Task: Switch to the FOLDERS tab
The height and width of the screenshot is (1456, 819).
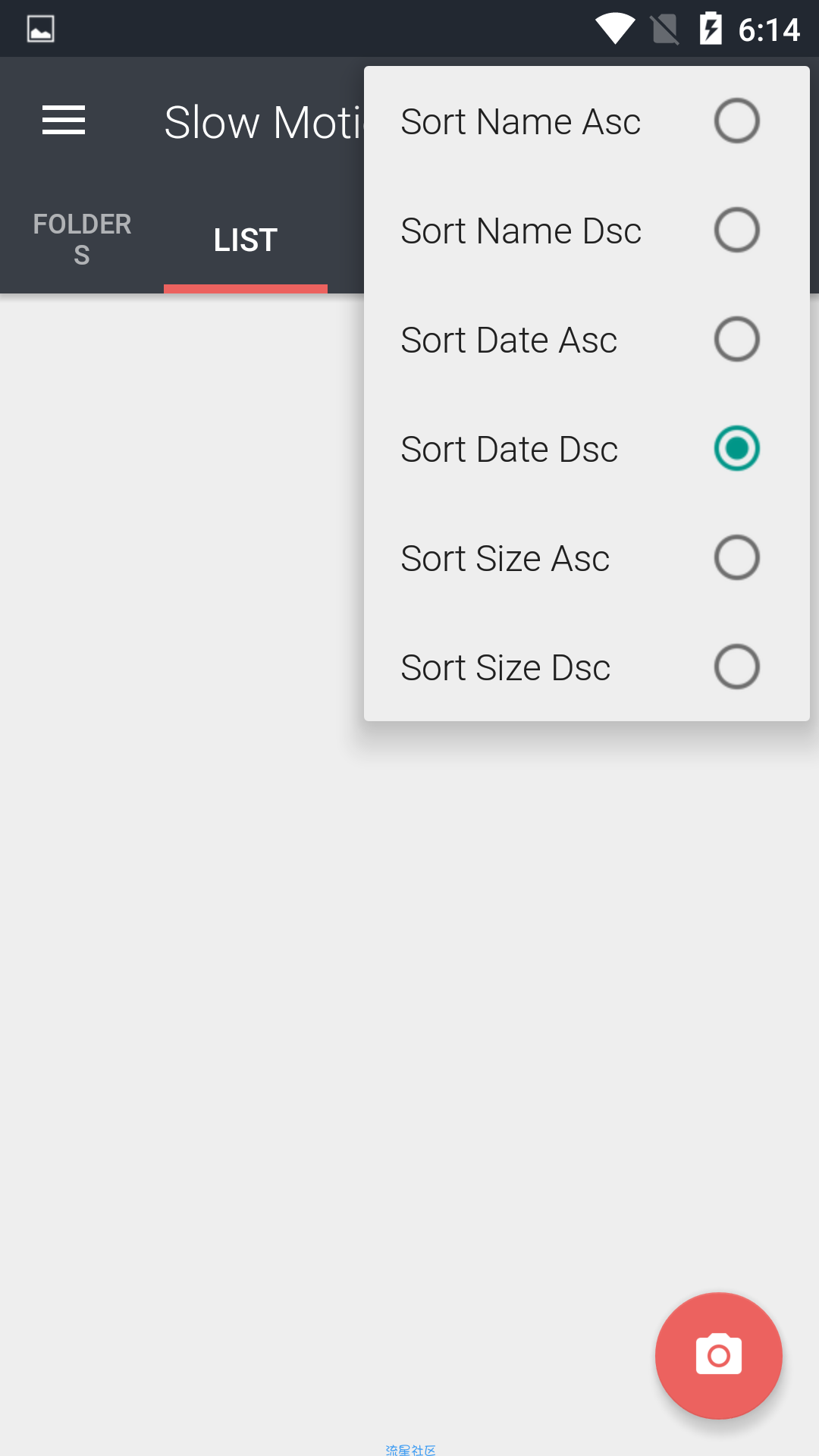Action: pos(82,240)
